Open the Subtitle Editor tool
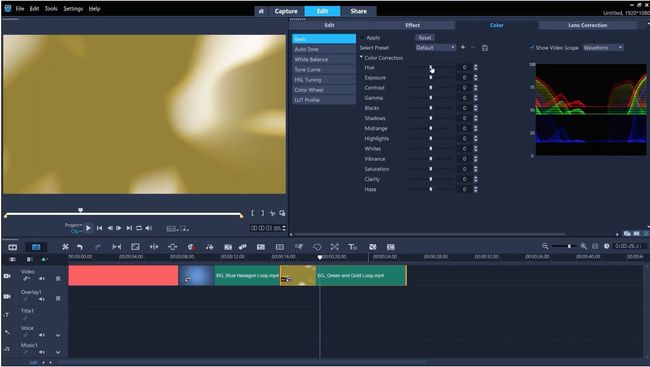Image resolution: width=650 pixels, height=367 pixels. click(261, 247)
